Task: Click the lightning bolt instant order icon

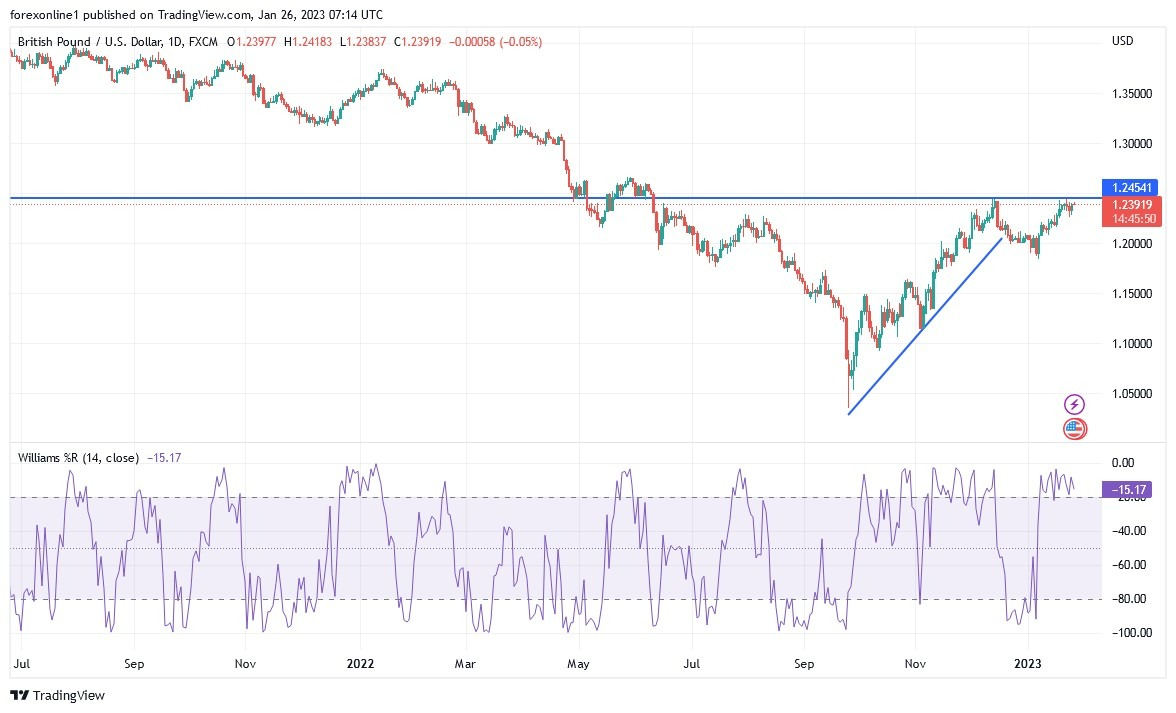Action: tap(1073, 404)
